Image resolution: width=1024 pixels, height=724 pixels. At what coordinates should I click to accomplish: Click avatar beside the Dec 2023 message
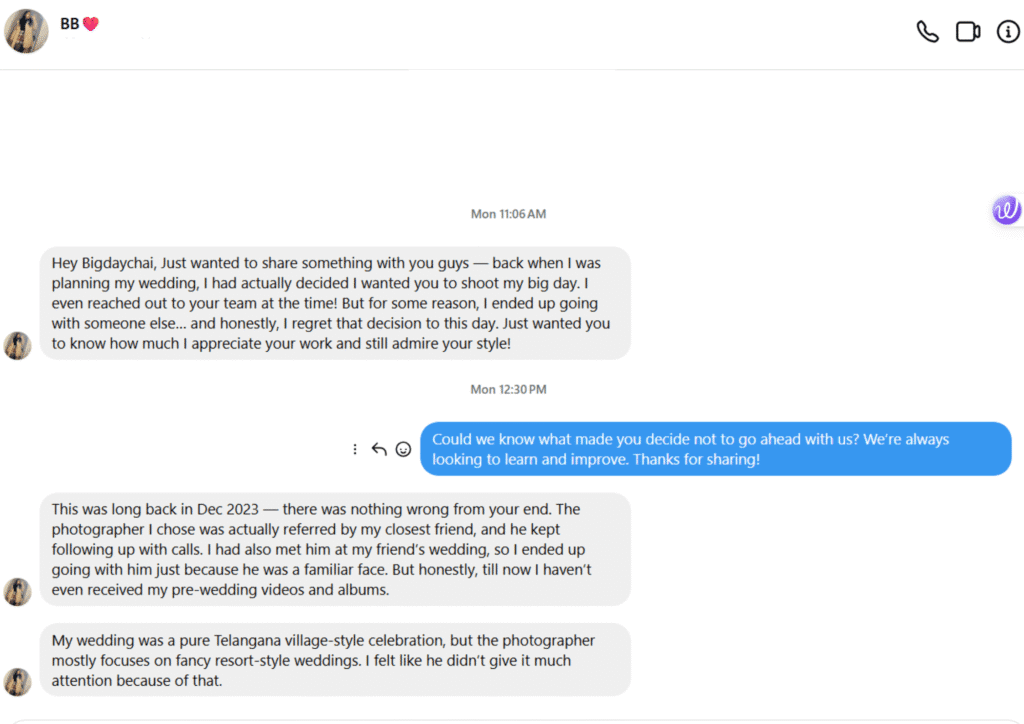(18, 591)
